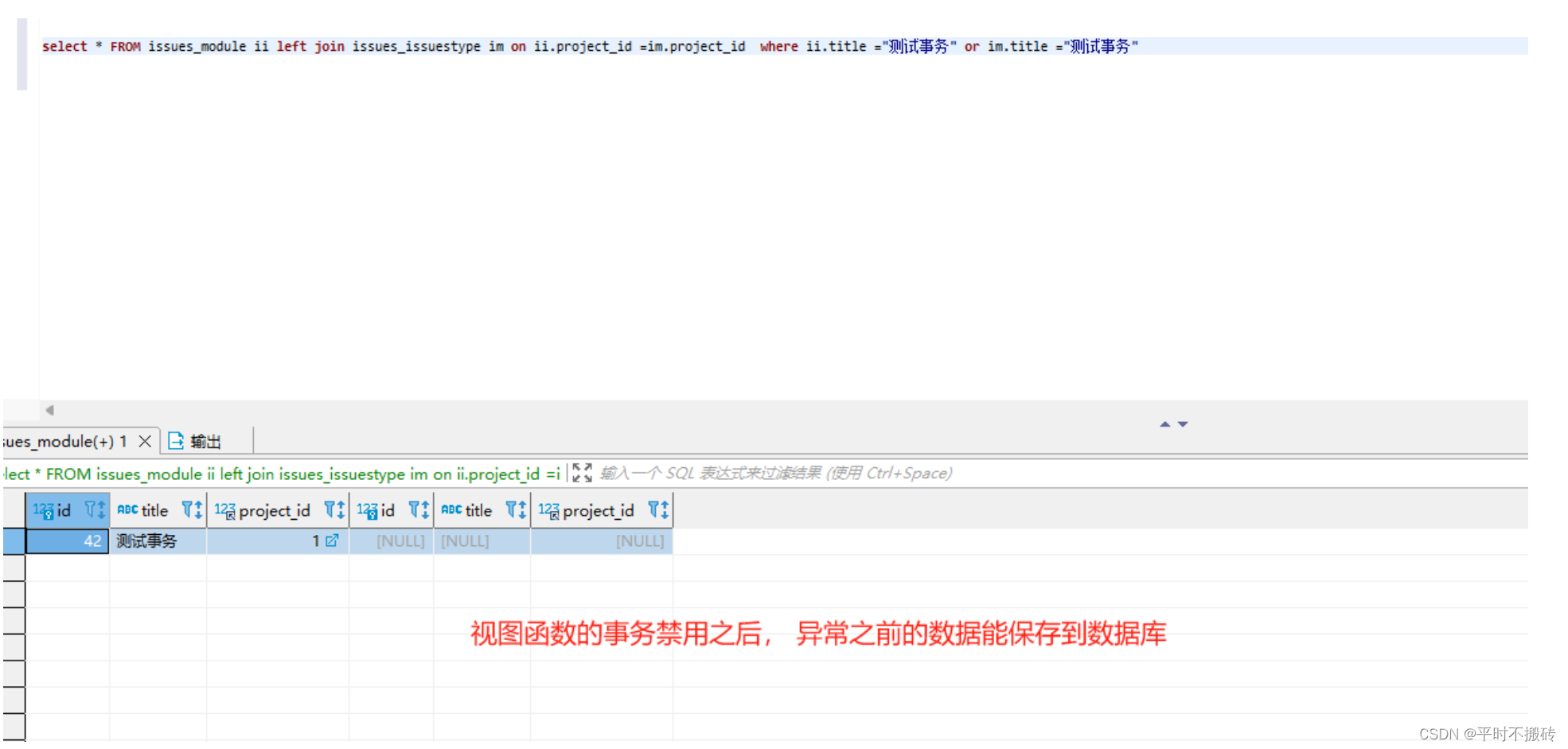Place cursor in the SQL select statement line

590,46
